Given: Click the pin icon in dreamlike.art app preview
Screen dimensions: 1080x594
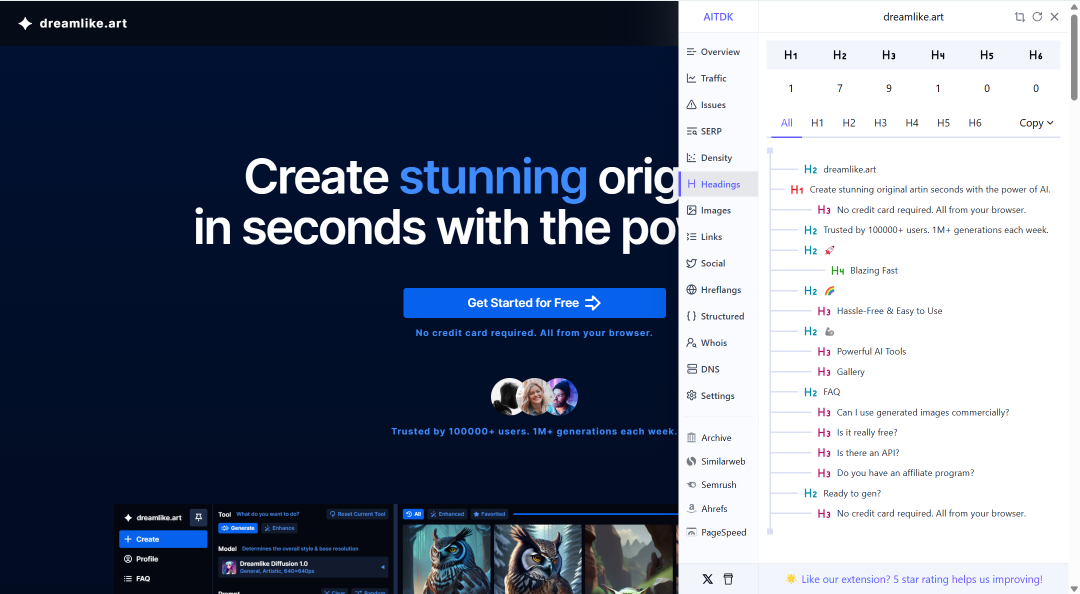Looking at the screenshot, I should 198,517.
